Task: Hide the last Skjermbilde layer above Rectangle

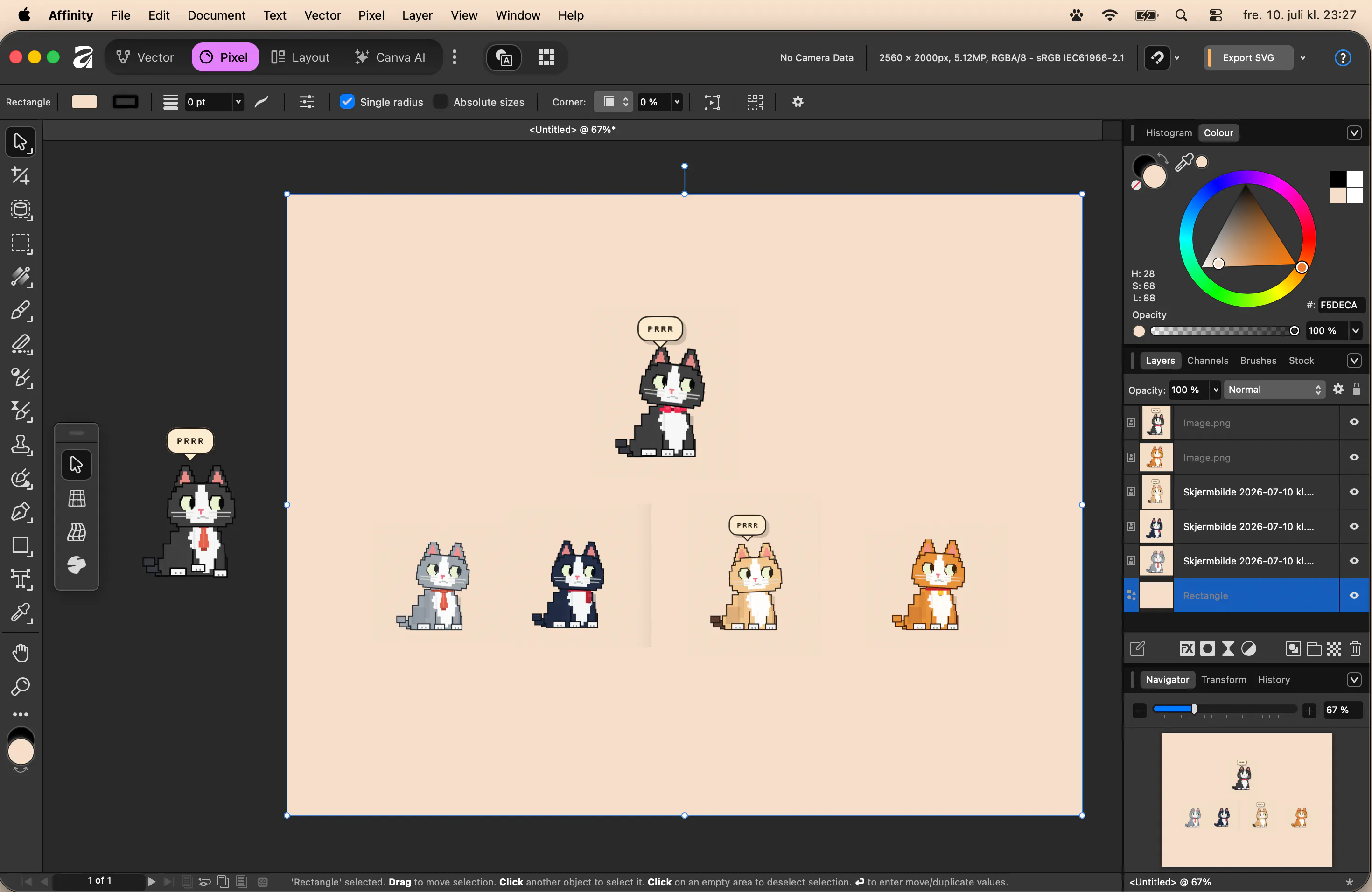Action: [x=1354, y=561]
